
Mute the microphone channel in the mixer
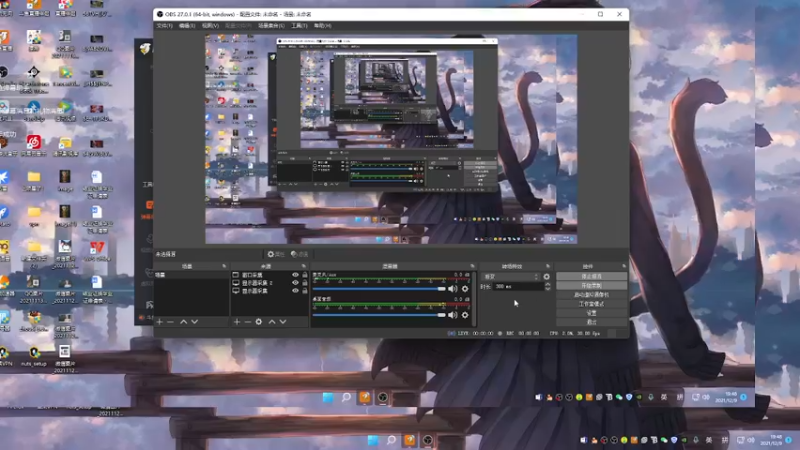pyautogui.click(x=453, y=289)
